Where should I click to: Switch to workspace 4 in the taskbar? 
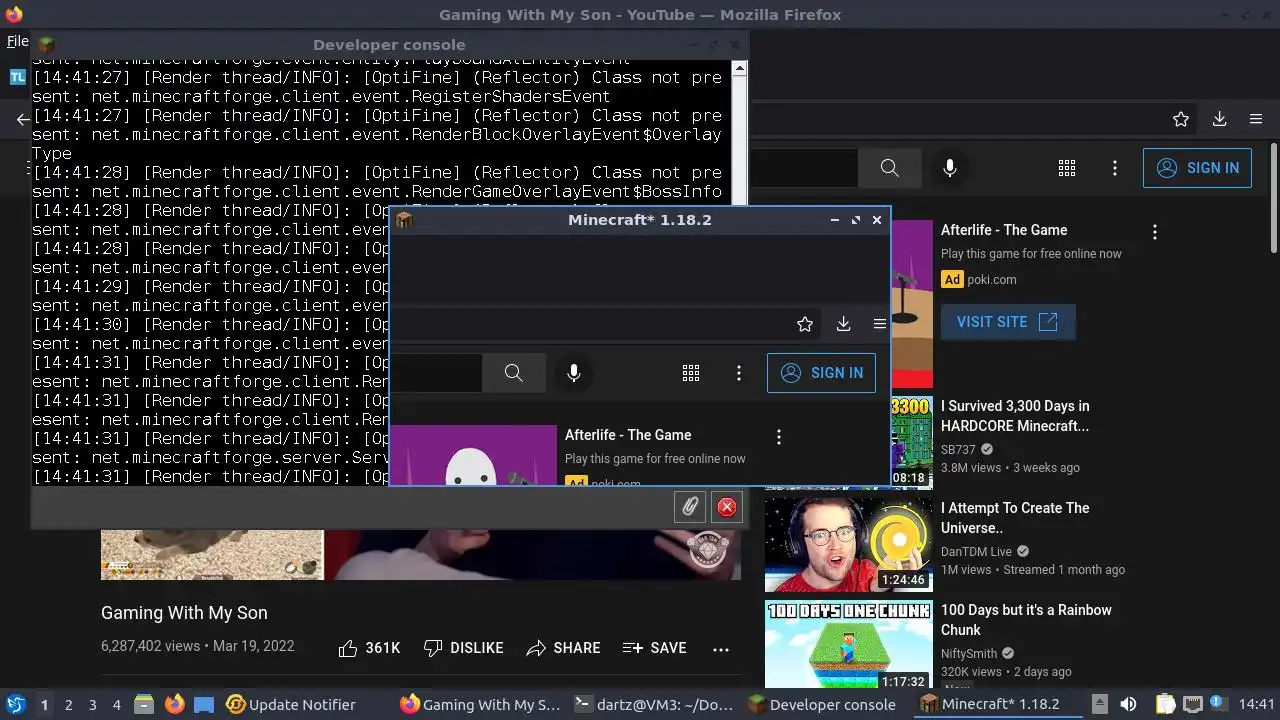click(x=117, y=705)
